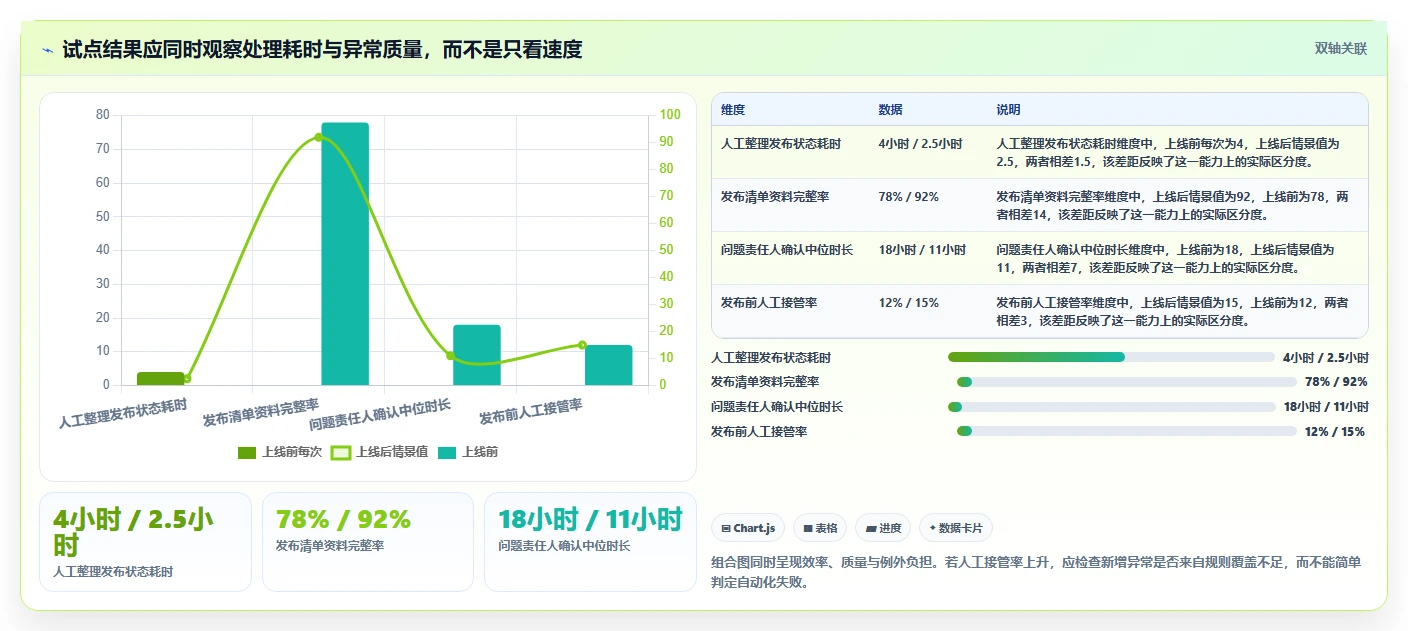Select the 进度 chip
The height and width of the screenshot is (631, 1408).
click(x=883, y=528)
